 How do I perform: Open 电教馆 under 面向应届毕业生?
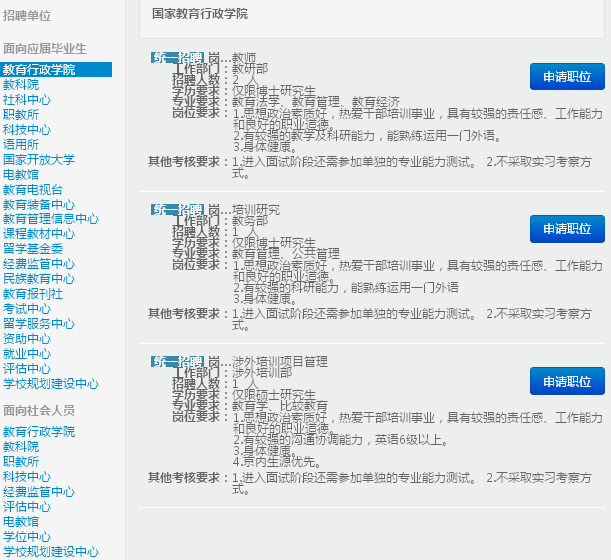21,175
